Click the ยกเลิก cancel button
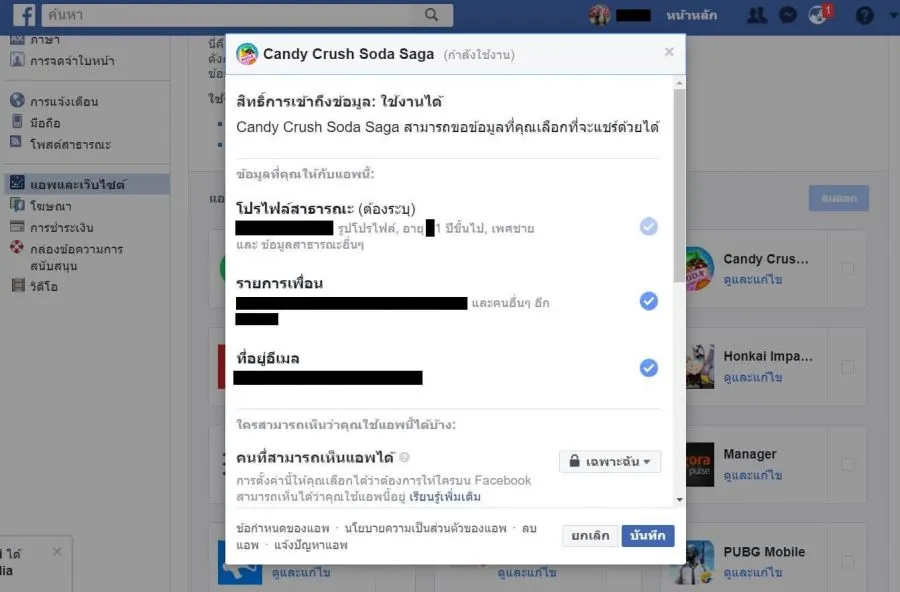This screenshot has width=900, height=592. 590,535
